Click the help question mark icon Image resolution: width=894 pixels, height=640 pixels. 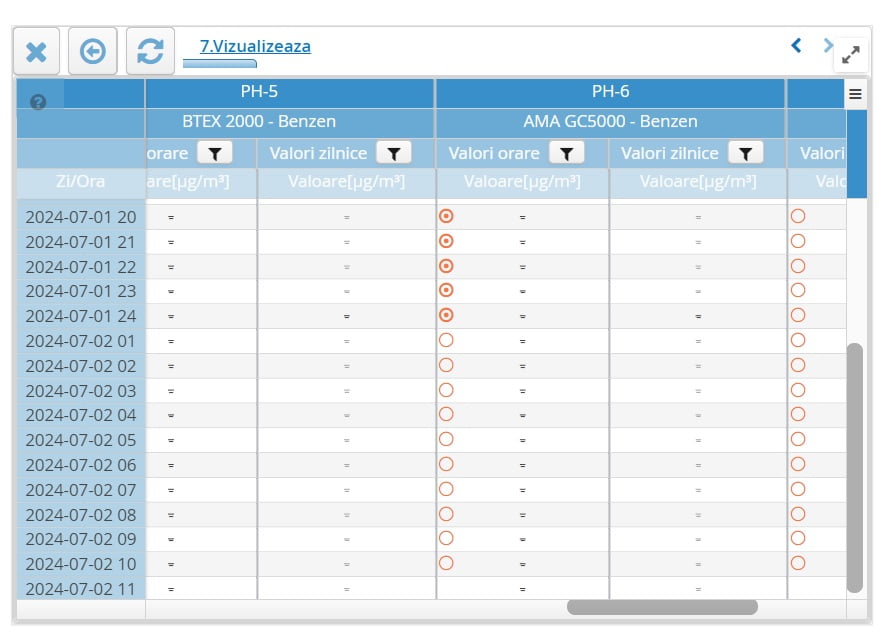click(x=39, y=102)
